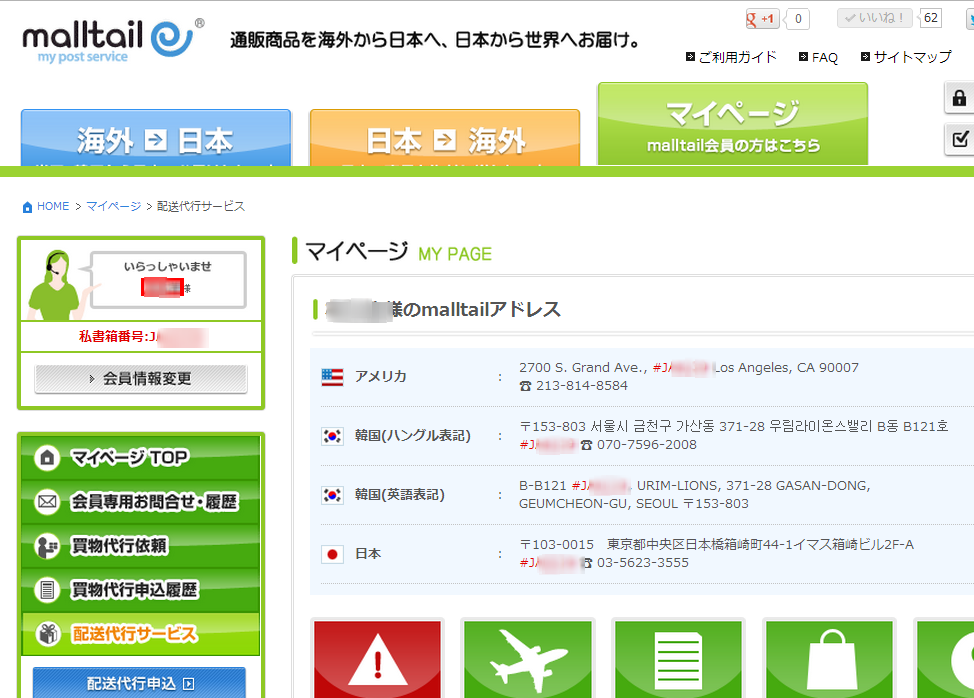Click the 私書箱番号 text

pyautogui.click(x=112, y=337)
